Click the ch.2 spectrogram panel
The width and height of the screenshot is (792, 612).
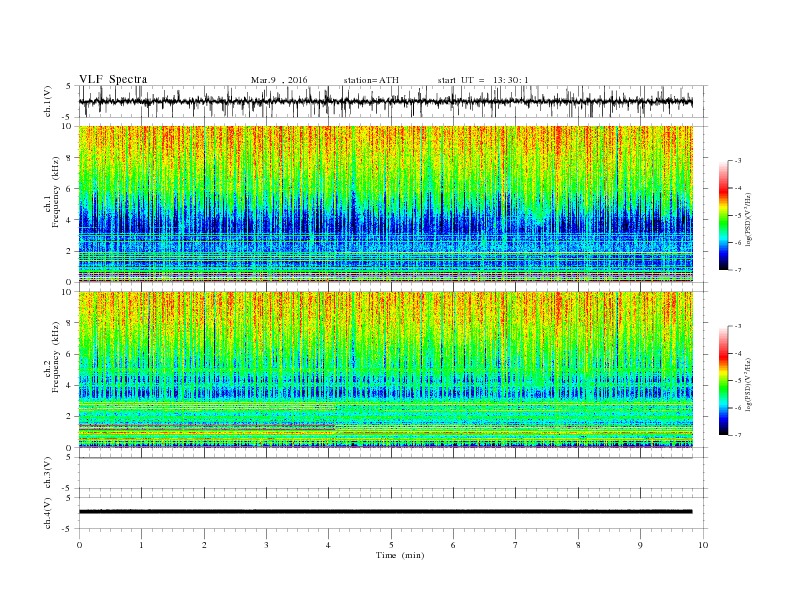pyautogui.click(x=386, y=370)
